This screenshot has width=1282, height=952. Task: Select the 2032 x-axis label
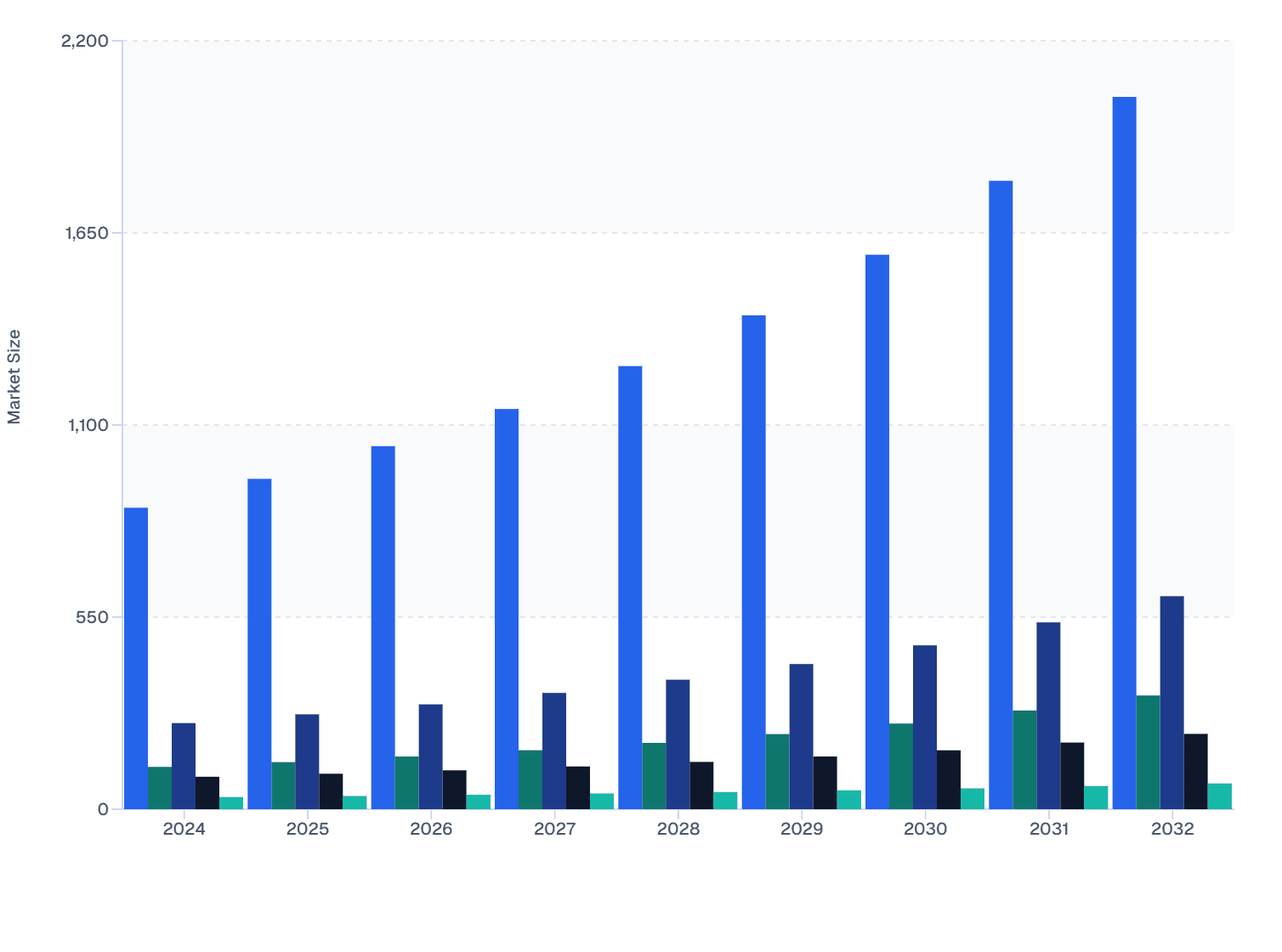[x=1172, y=829]
